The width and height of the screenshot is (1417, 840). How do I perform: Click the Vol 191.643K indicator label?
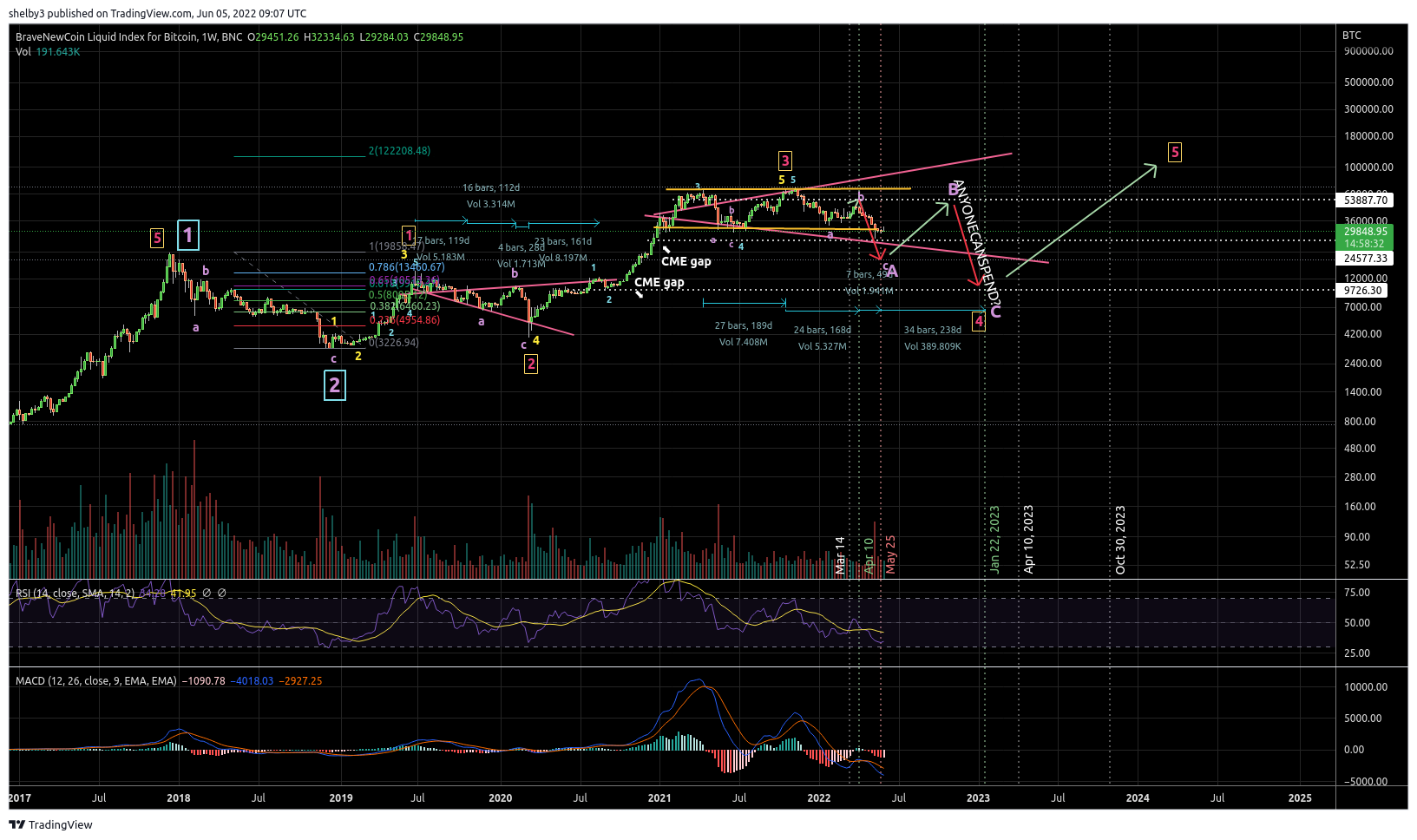click(48, 52)
